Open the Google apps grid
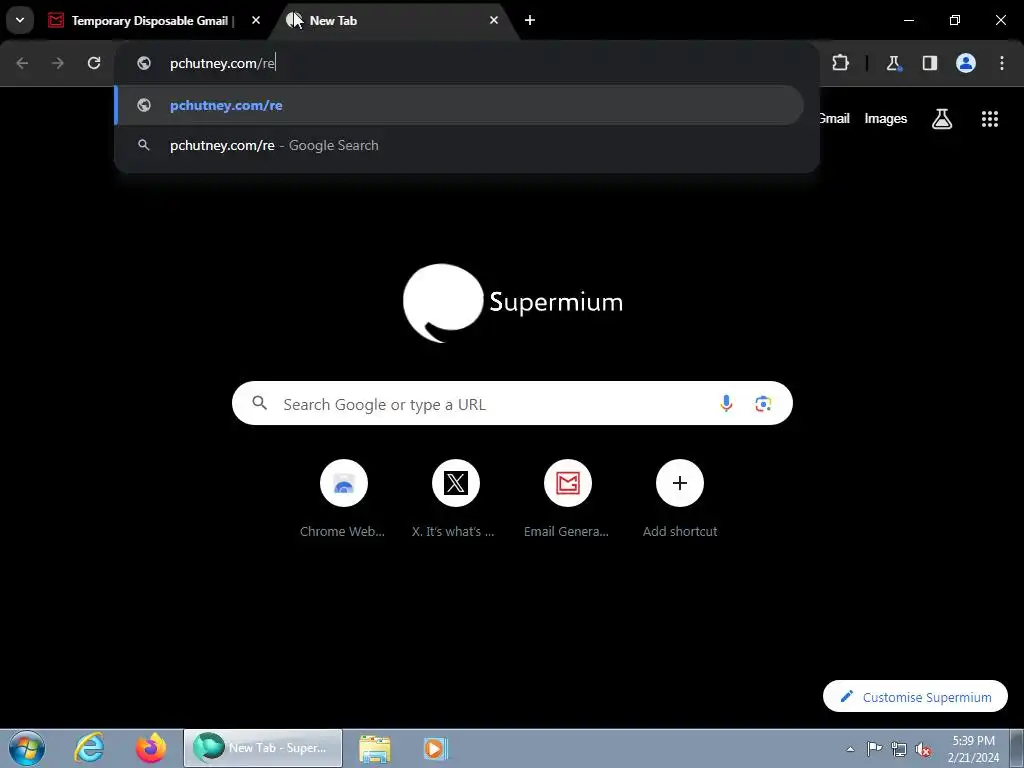The width and height of the screenshot is (1024, 768). [x=990, y=119]
